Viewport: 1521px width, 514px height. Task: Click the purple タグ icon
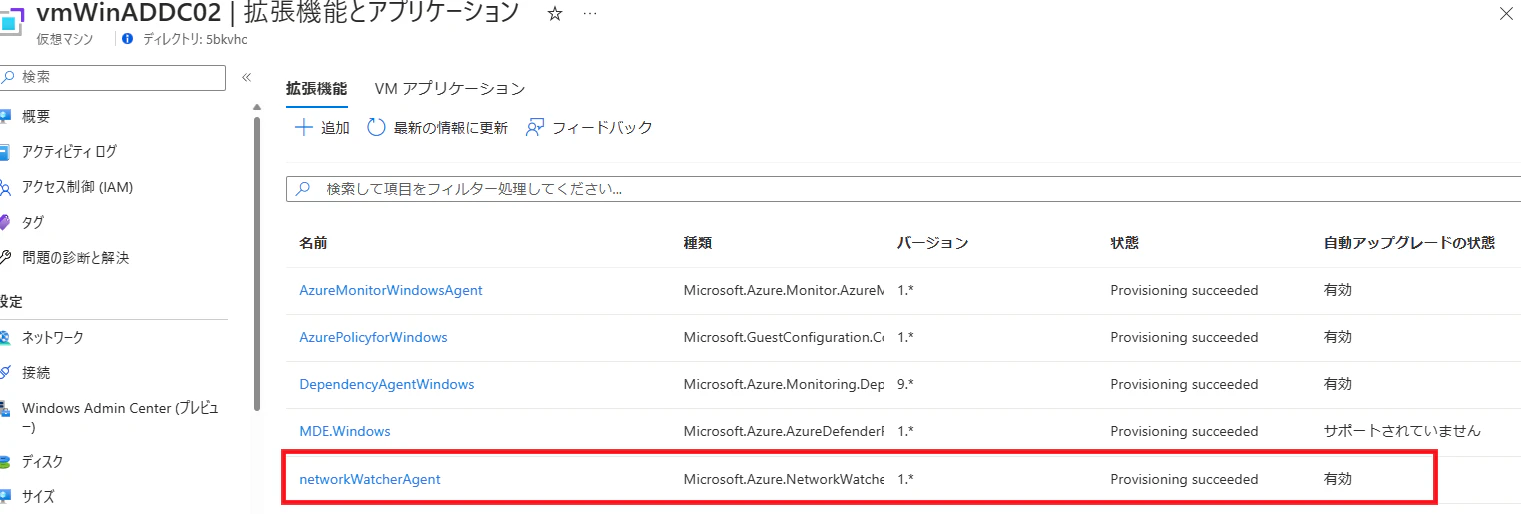pyautogui.click(x=5, y=222)
